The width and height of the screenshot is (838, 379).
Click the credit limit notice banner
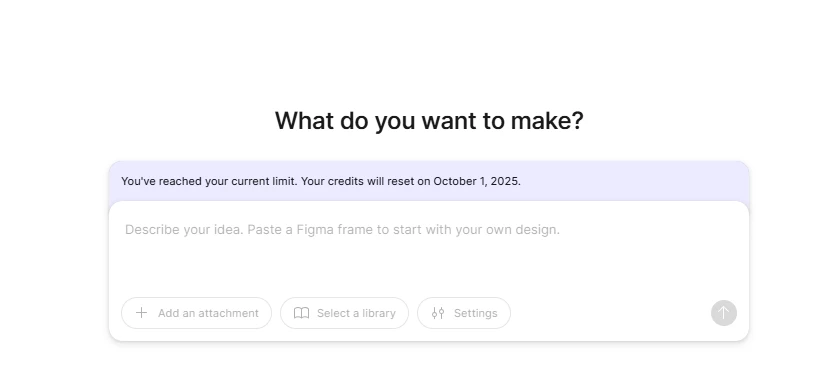429,181
